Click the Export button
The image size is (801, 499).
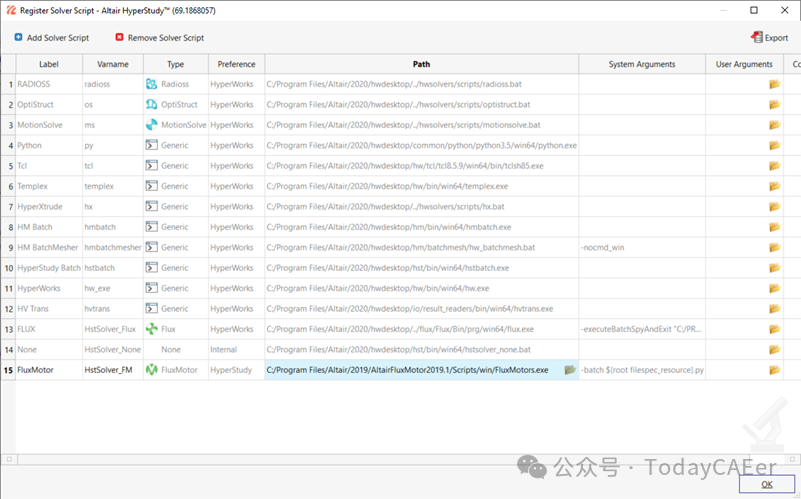tap(769, 37)
